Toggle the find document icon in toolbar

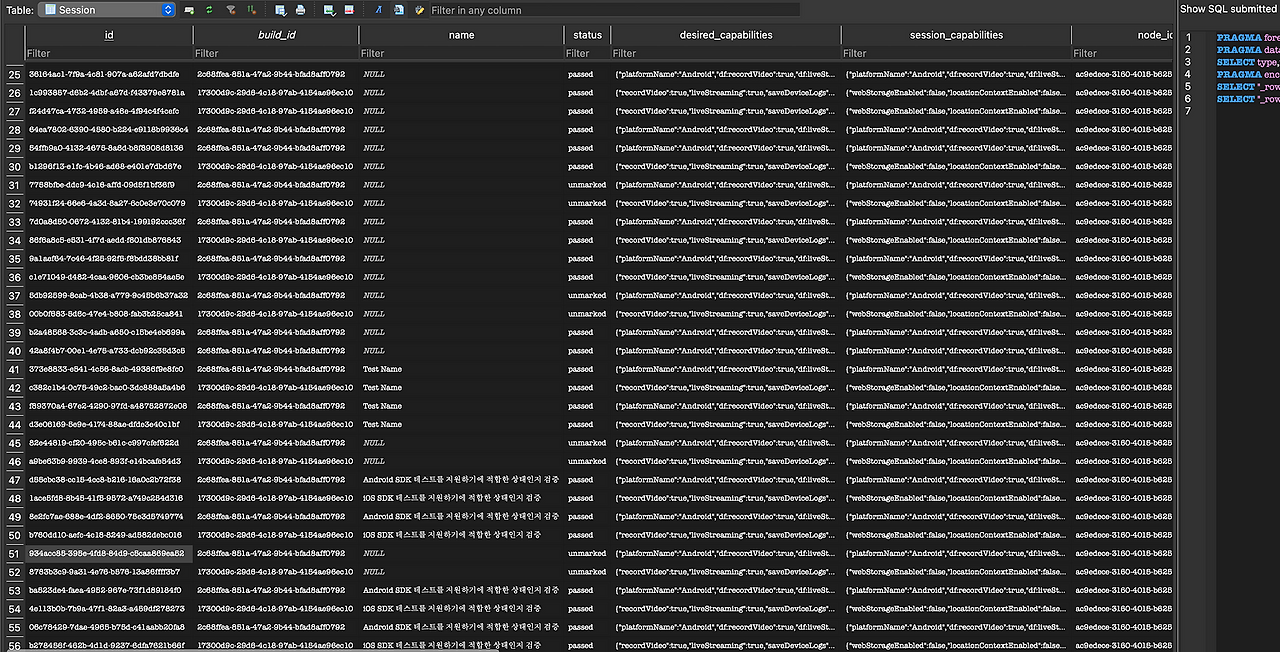coord(398,10)
